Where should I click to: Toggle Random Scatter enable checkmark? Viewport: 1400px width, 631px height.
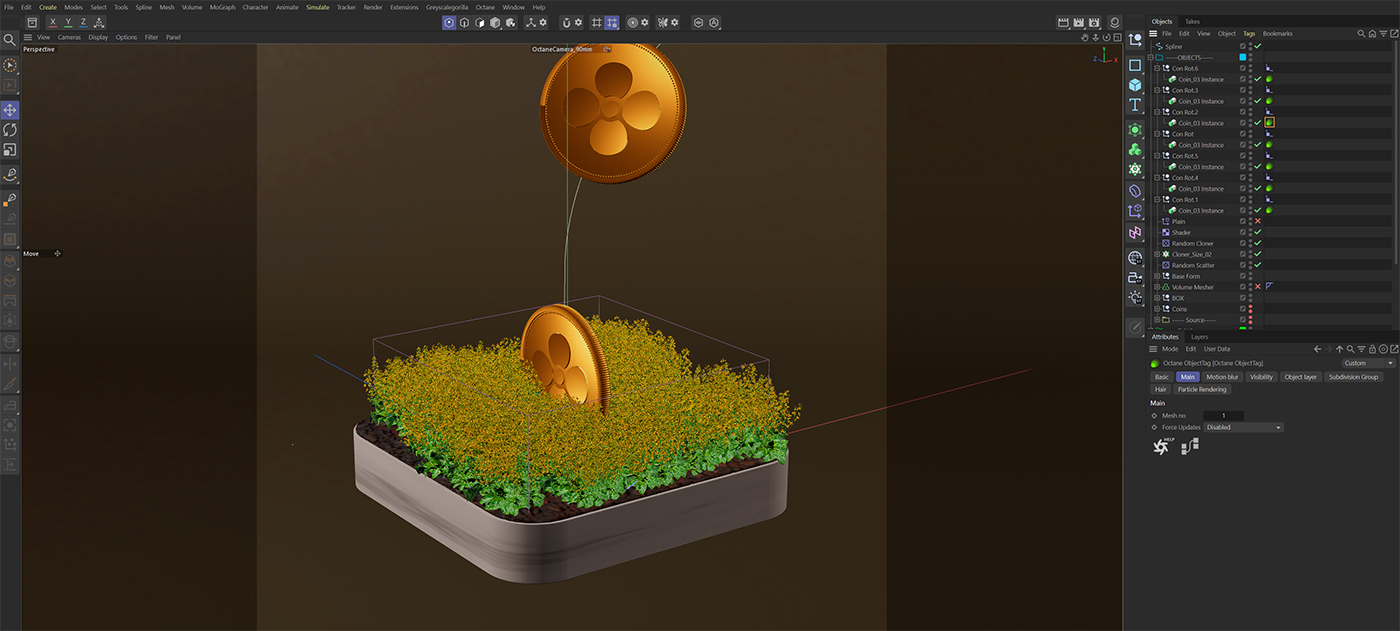click(1258, 265)
